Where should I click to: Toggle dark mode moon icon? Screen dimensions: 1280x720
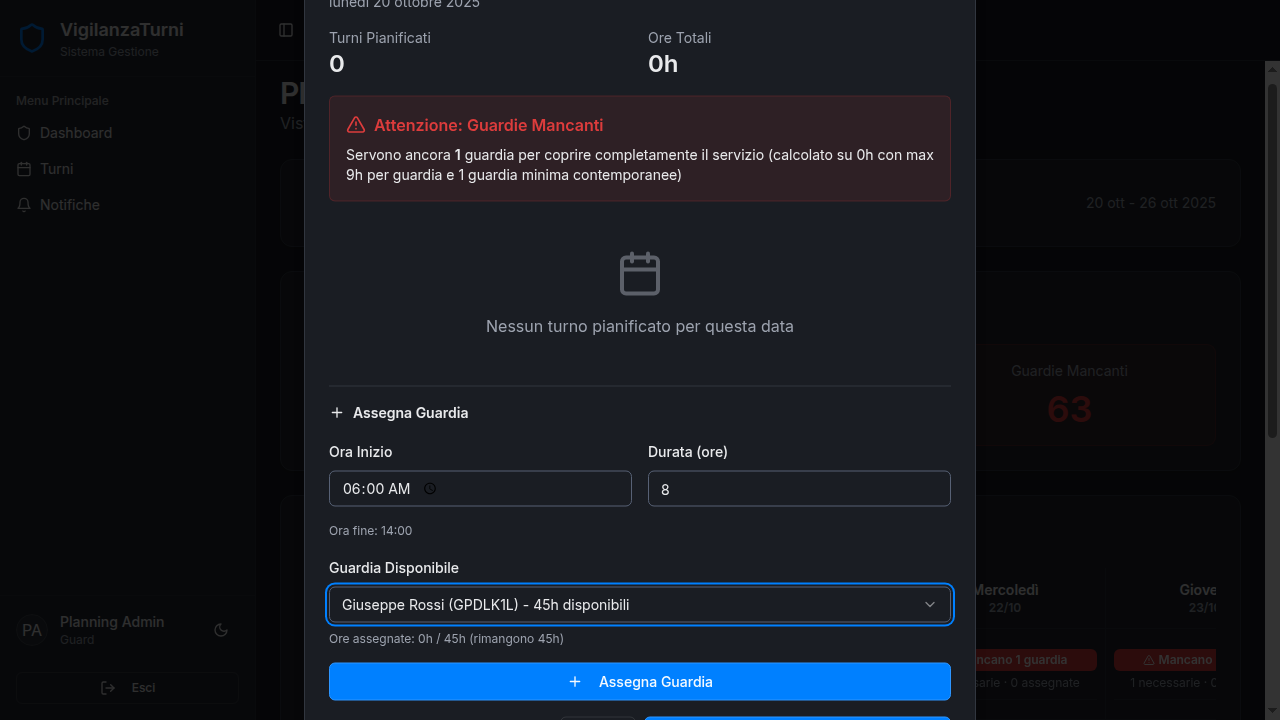tap(221, 630)
